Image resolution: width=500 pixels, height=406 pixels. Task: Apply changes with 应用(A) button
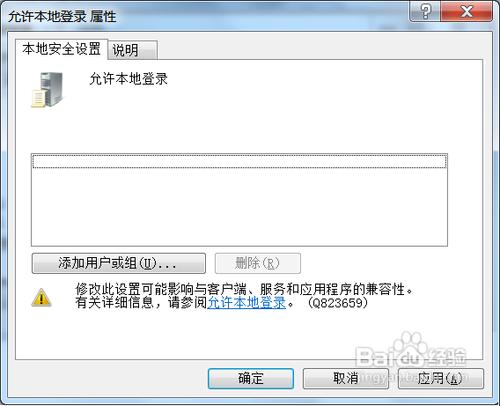441,378
